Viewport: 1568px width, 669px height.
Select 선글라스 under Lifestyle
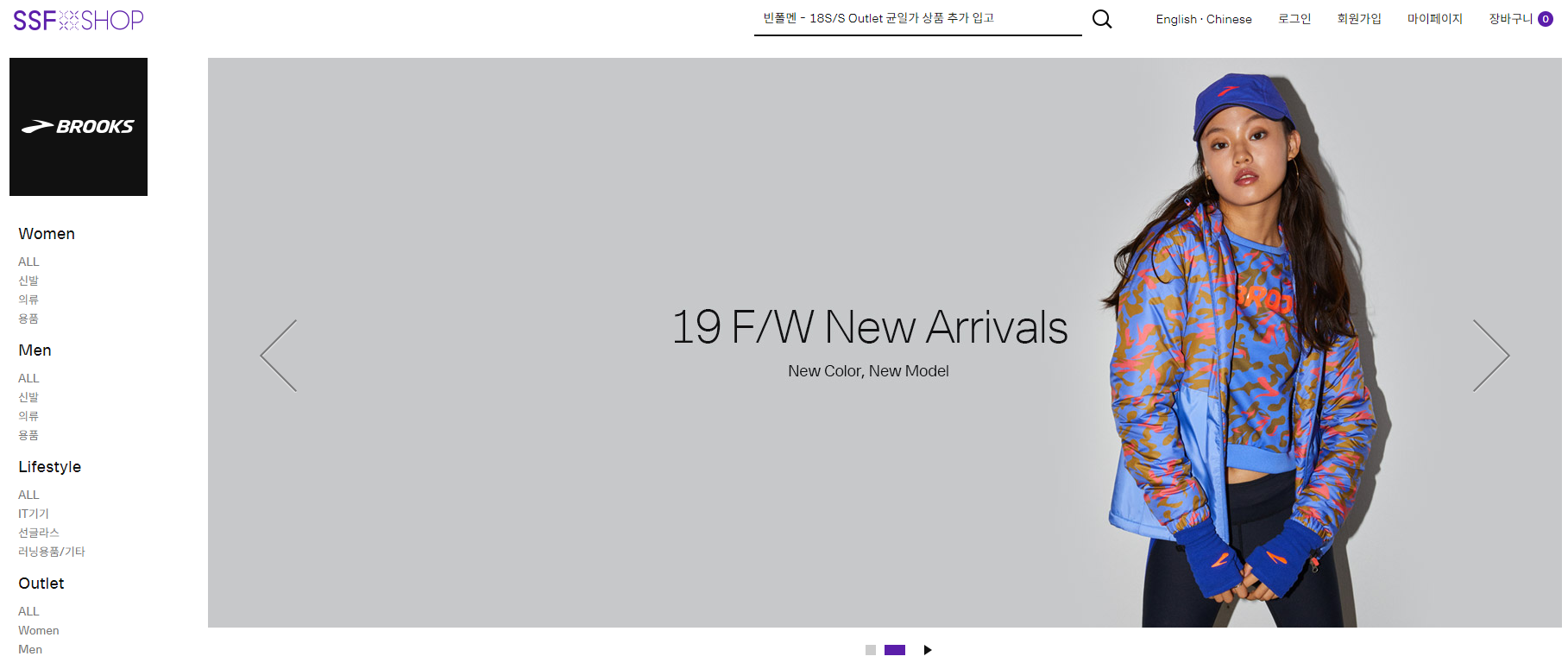coord(39,533)
